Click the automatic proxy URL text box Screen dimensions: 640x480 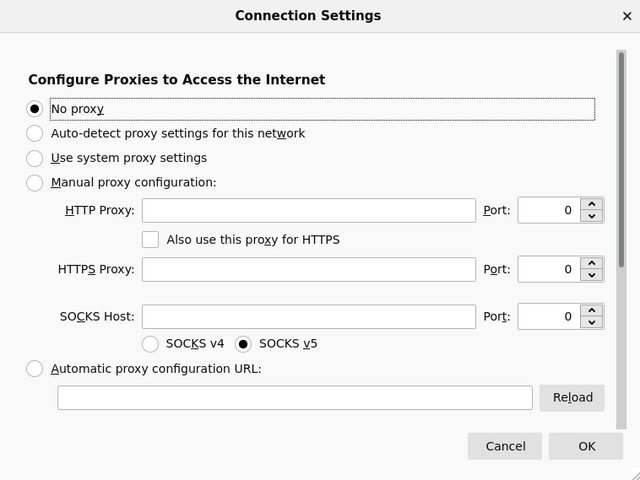[295, 398]
